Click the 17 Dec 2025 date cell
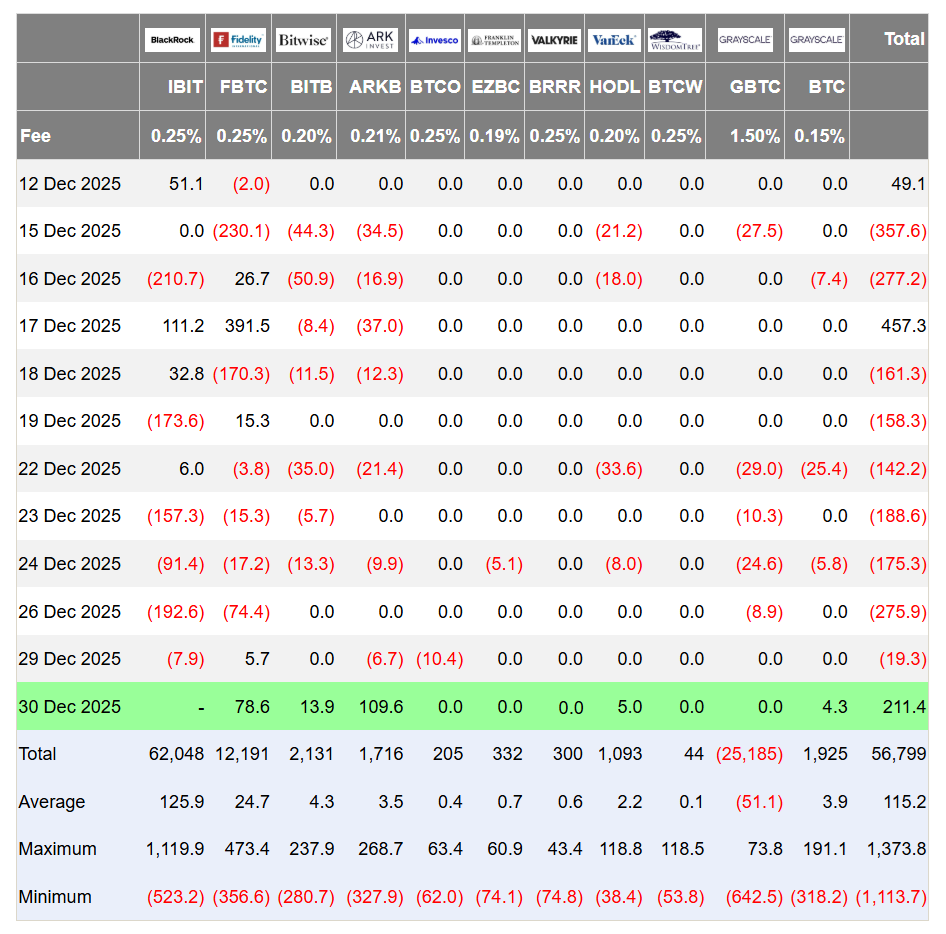946x934 pixels. point(70,326)
